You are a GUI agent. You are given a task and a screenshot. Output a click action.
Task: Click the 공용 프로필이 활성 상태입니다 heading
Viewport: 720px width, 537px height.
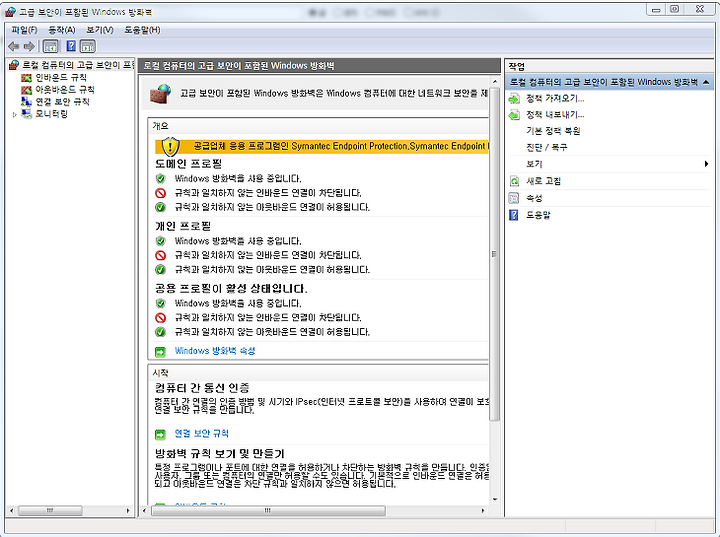click(x=231, y=288)
